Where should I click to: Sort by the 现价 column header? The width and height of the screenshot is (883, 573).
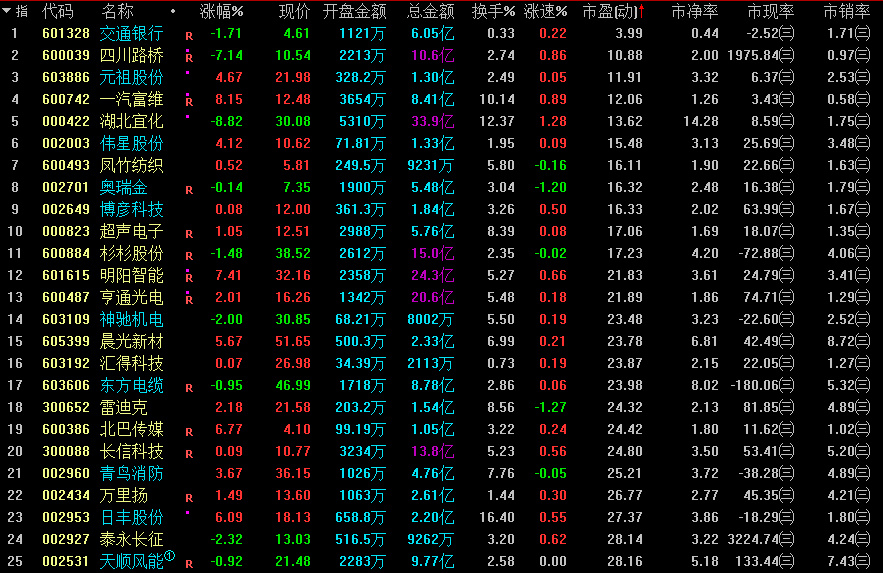295,11
